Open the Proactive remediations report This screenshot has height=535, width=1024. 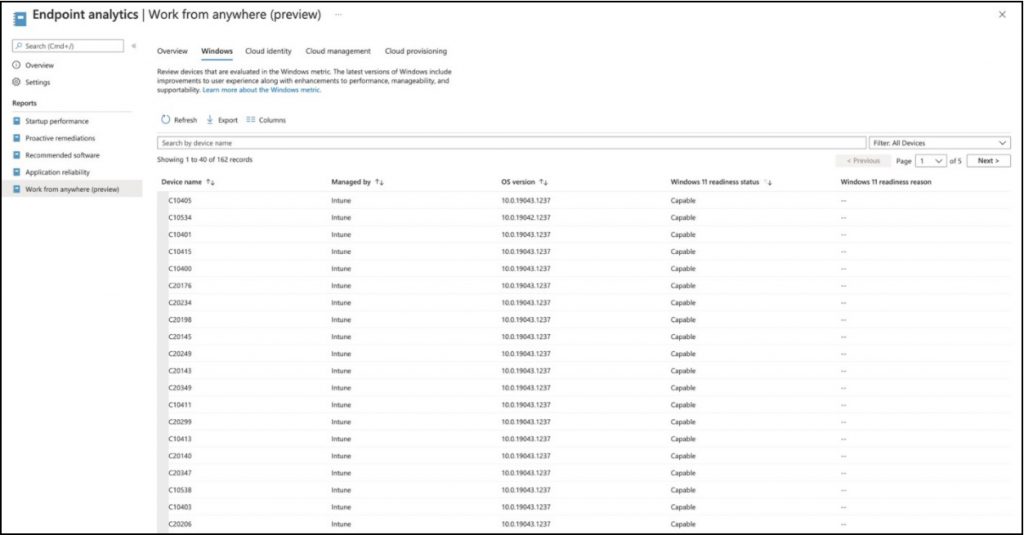pos(60,138)
